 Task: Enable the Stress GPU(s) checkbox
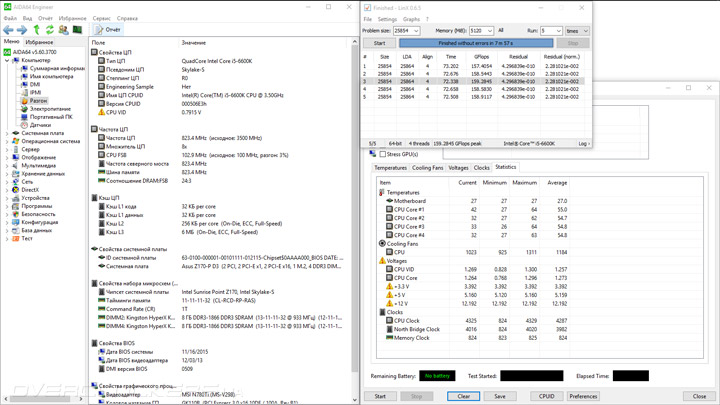[383, 154]
